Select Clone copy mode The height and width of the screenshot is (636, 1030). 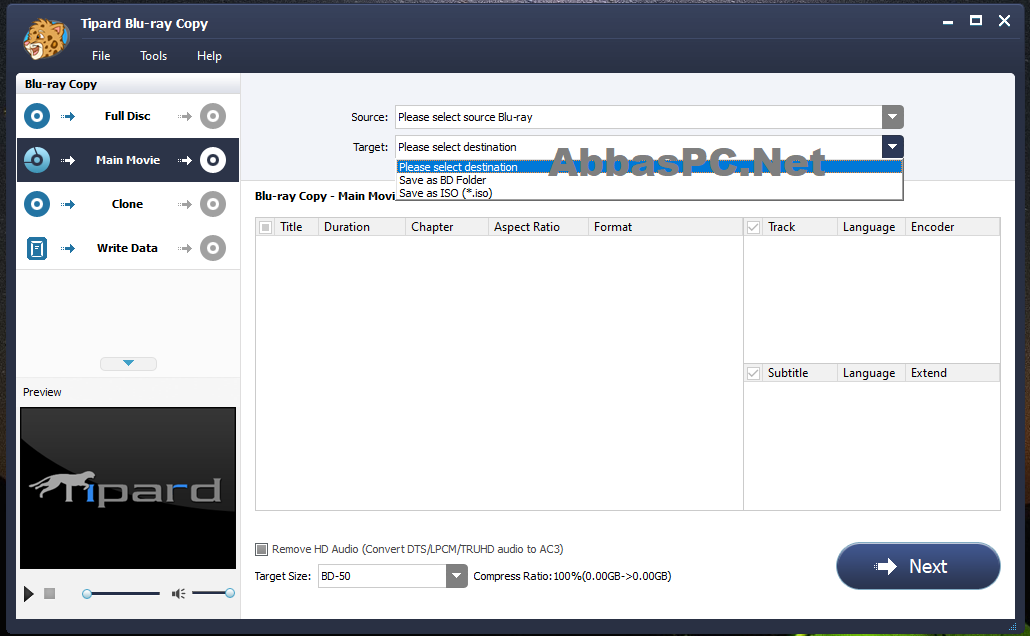pyautogui.click(x=128, y=204)
